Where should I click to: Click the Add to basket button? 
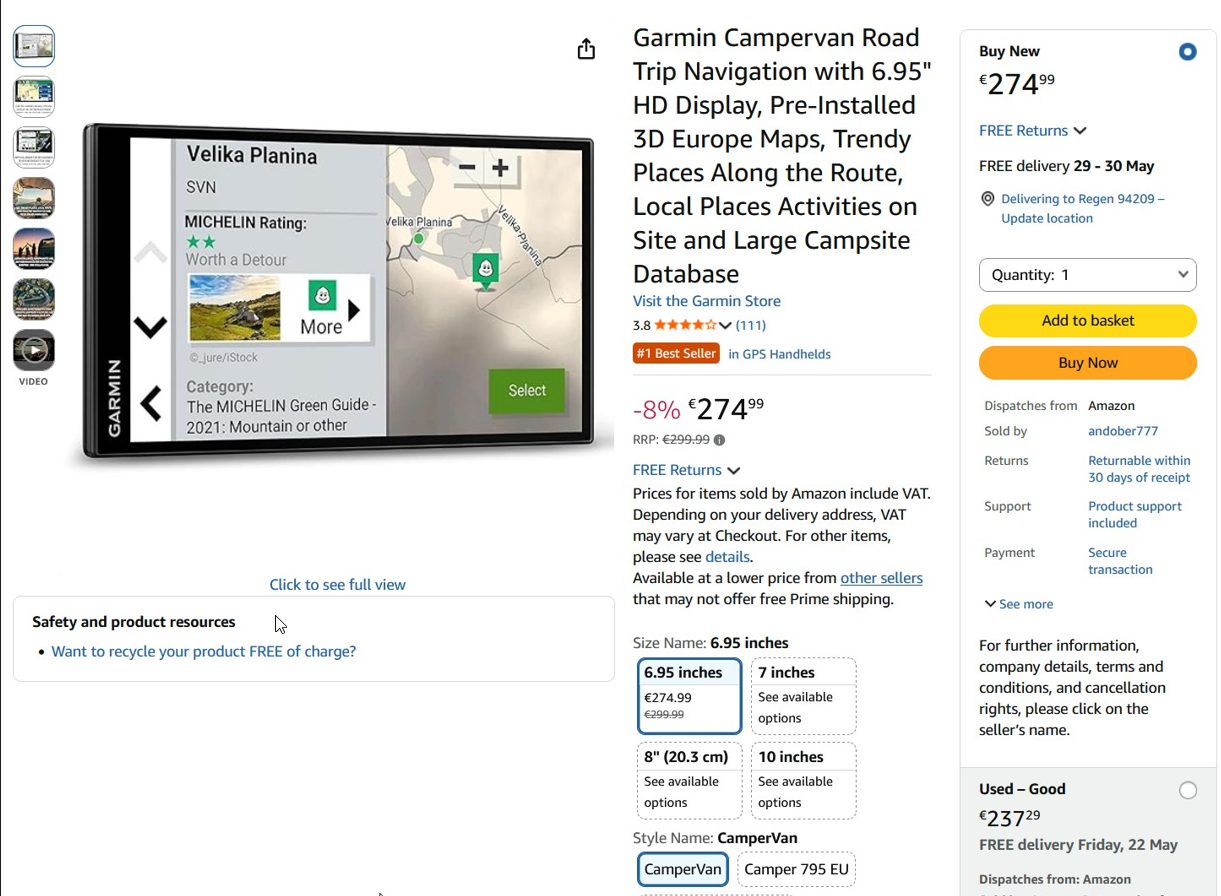point(1088,321)
